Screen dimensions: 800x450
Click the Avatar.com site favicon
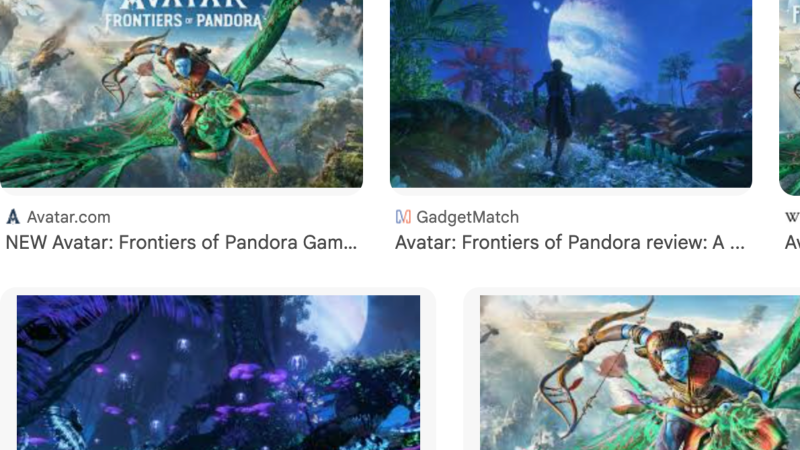click(13, 217)
